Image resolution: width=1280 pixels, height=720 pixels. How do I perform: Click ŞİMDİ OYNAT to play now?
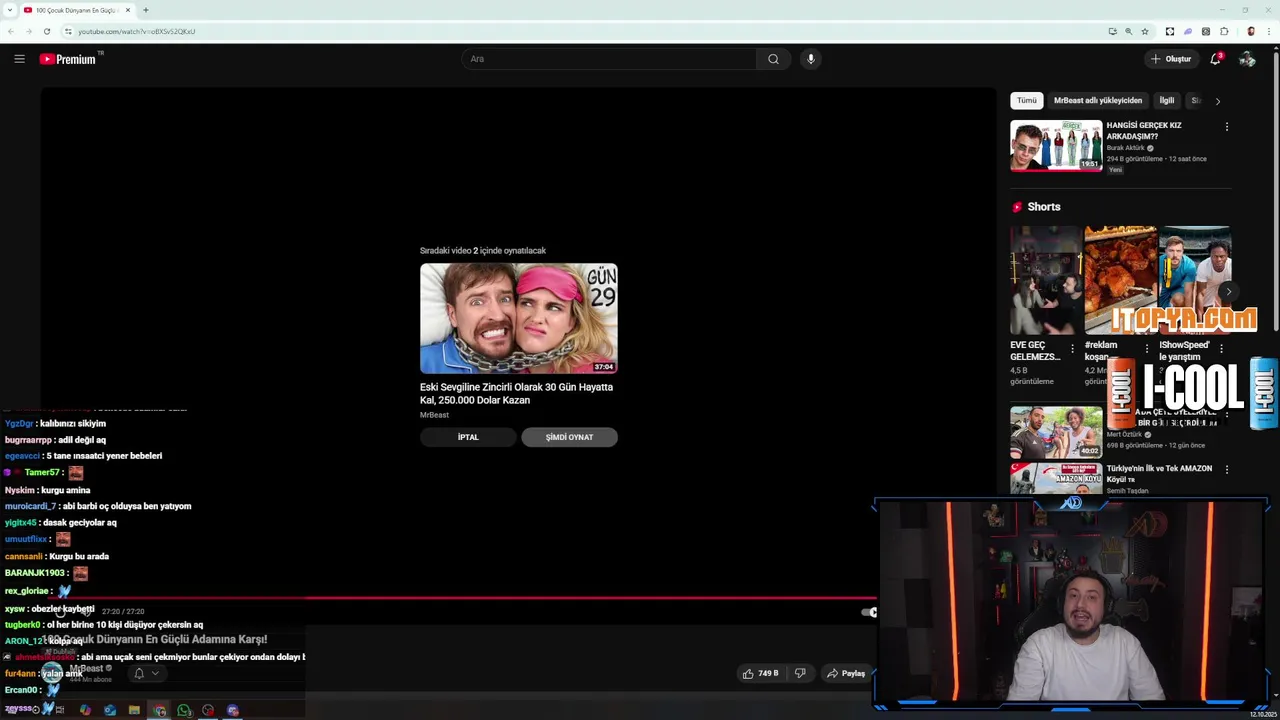569,437
